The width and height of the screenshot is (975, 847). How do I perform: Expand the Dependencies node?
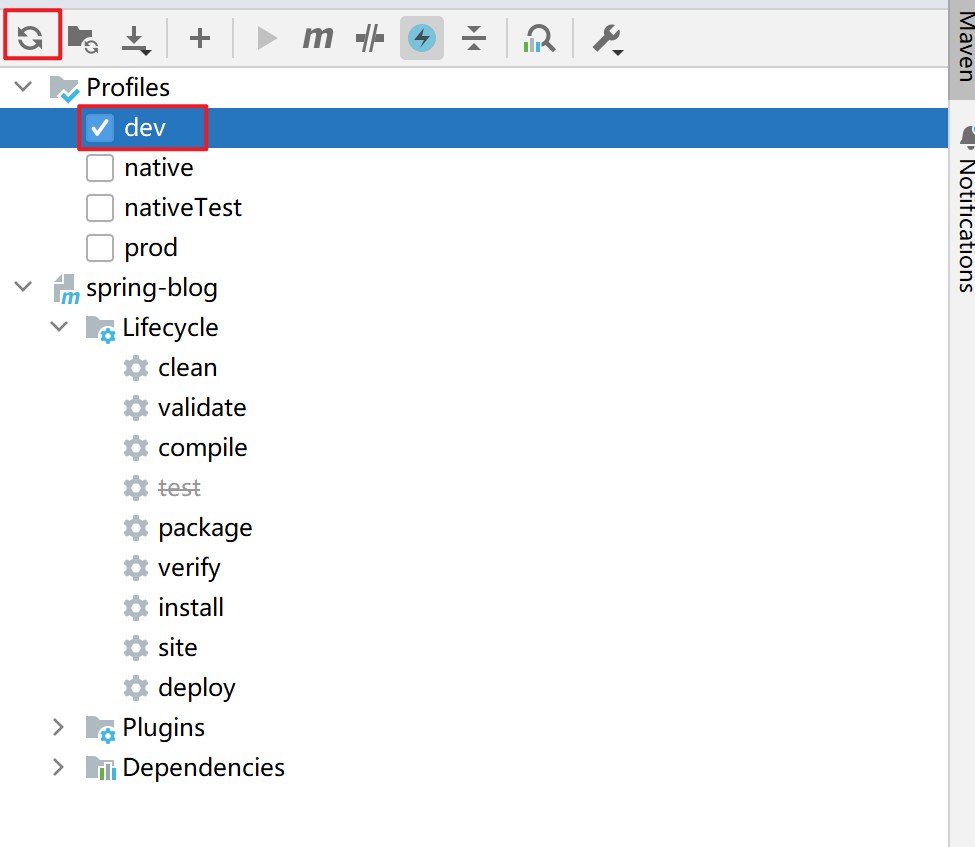click(x=58, y=767)
